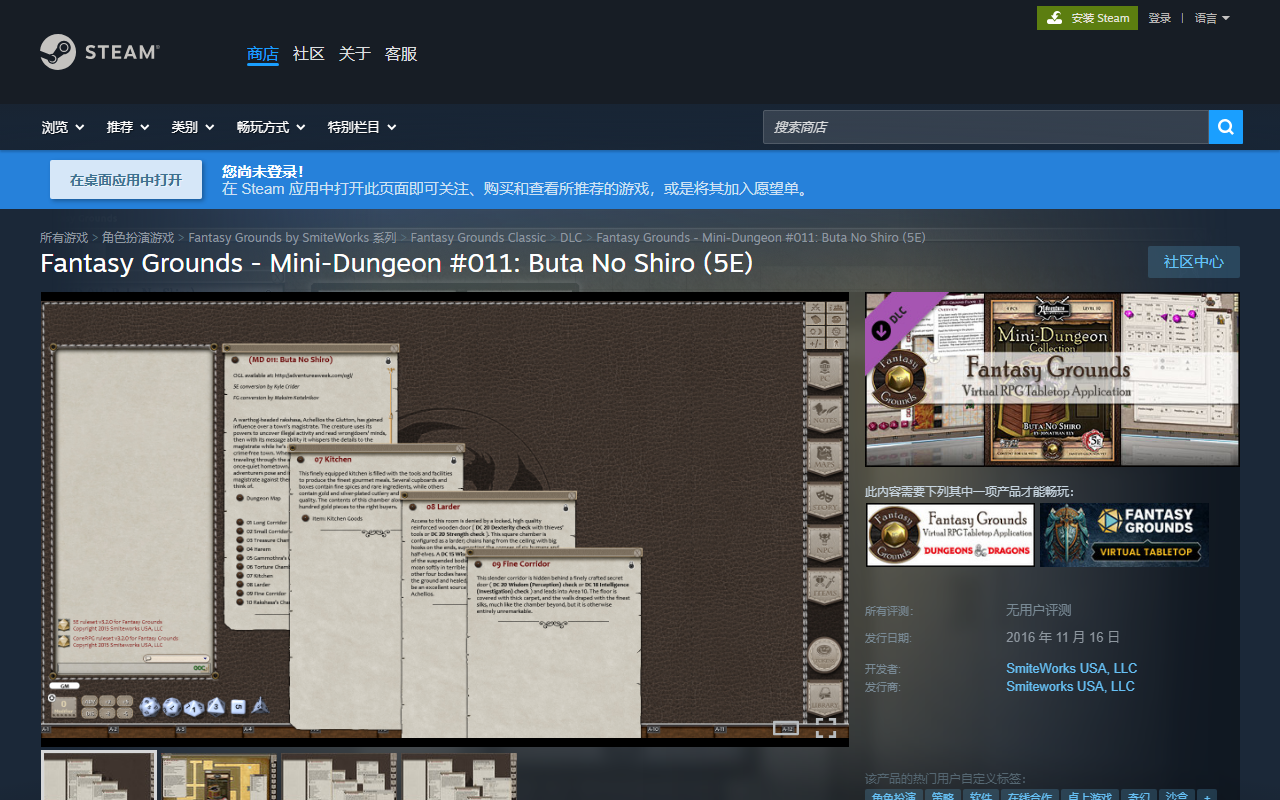Follow the 角色扮演游戏 breadcrumb link
The width and height of the screenshot is (1280, 800).
click(138, 238)
